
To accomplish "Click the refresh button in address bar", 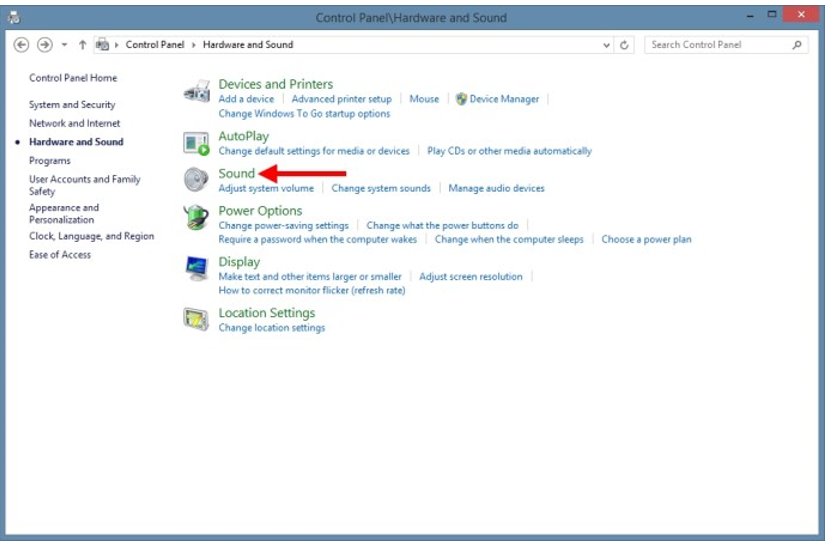I will pyautogui.click(x=625, y=45).
